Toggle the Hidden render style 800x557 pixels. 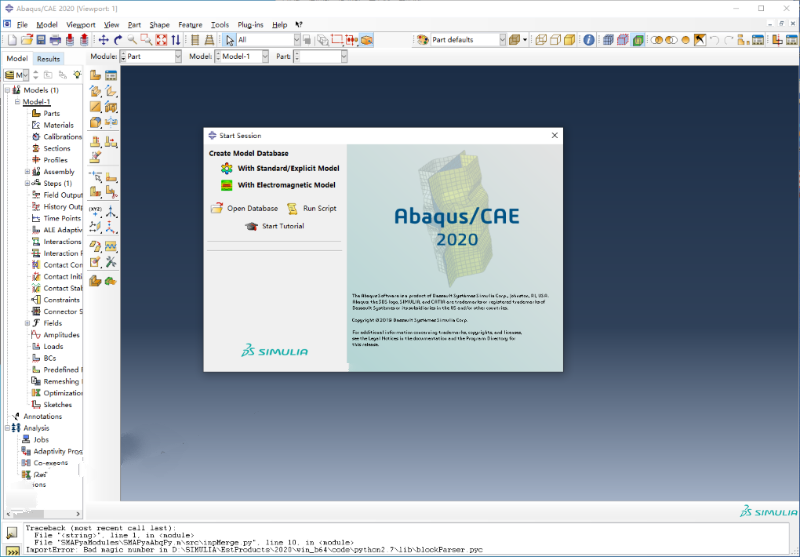(x=555, y=40)
